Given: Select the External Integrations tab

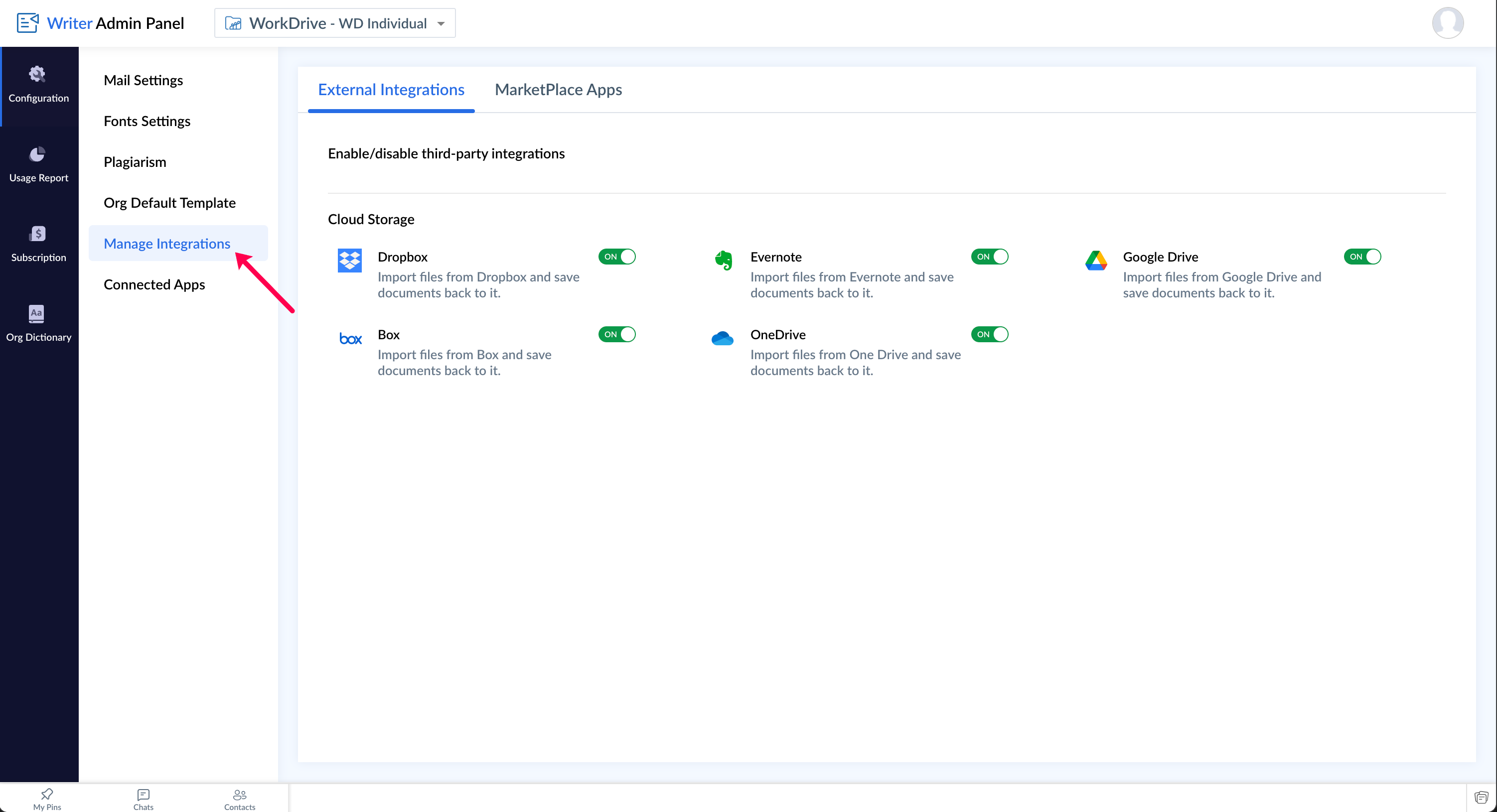Looking at the screenshot, I should [391, 90].
